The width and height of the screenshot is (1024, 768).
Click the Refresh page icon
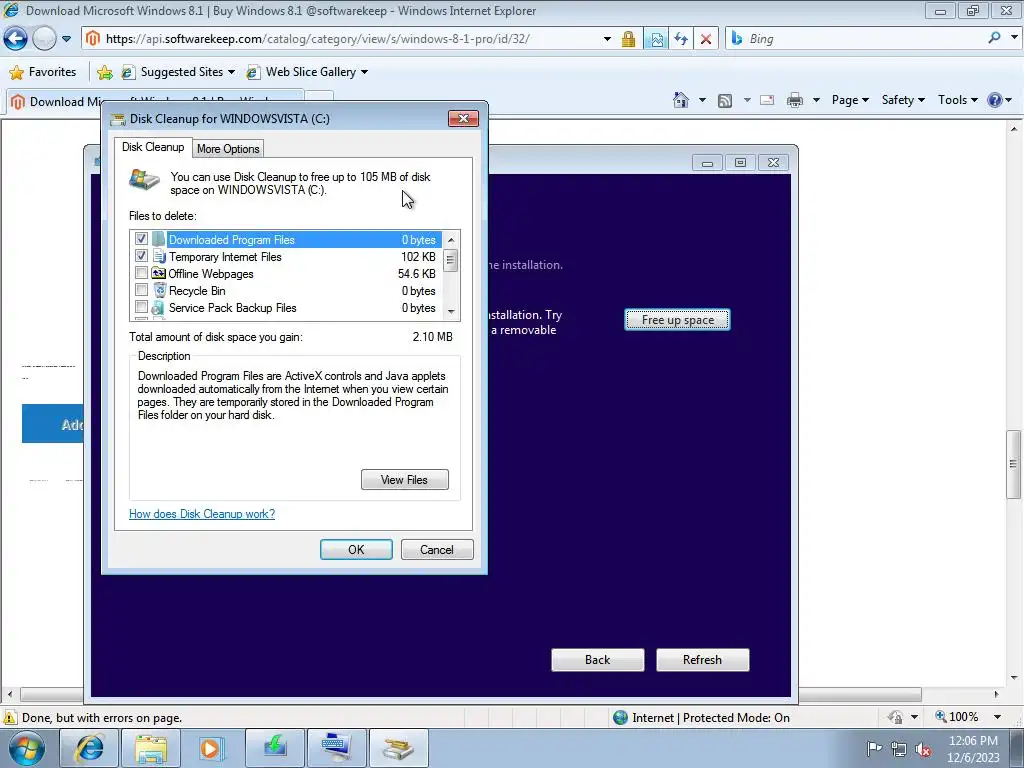pos(680,39)
